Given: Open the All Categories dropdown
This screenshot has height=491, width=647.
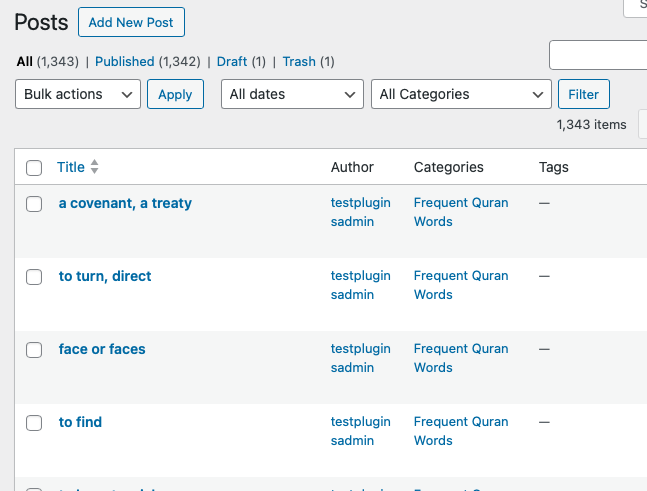Looking at the screenshot, I should click(x=461, y=94).
